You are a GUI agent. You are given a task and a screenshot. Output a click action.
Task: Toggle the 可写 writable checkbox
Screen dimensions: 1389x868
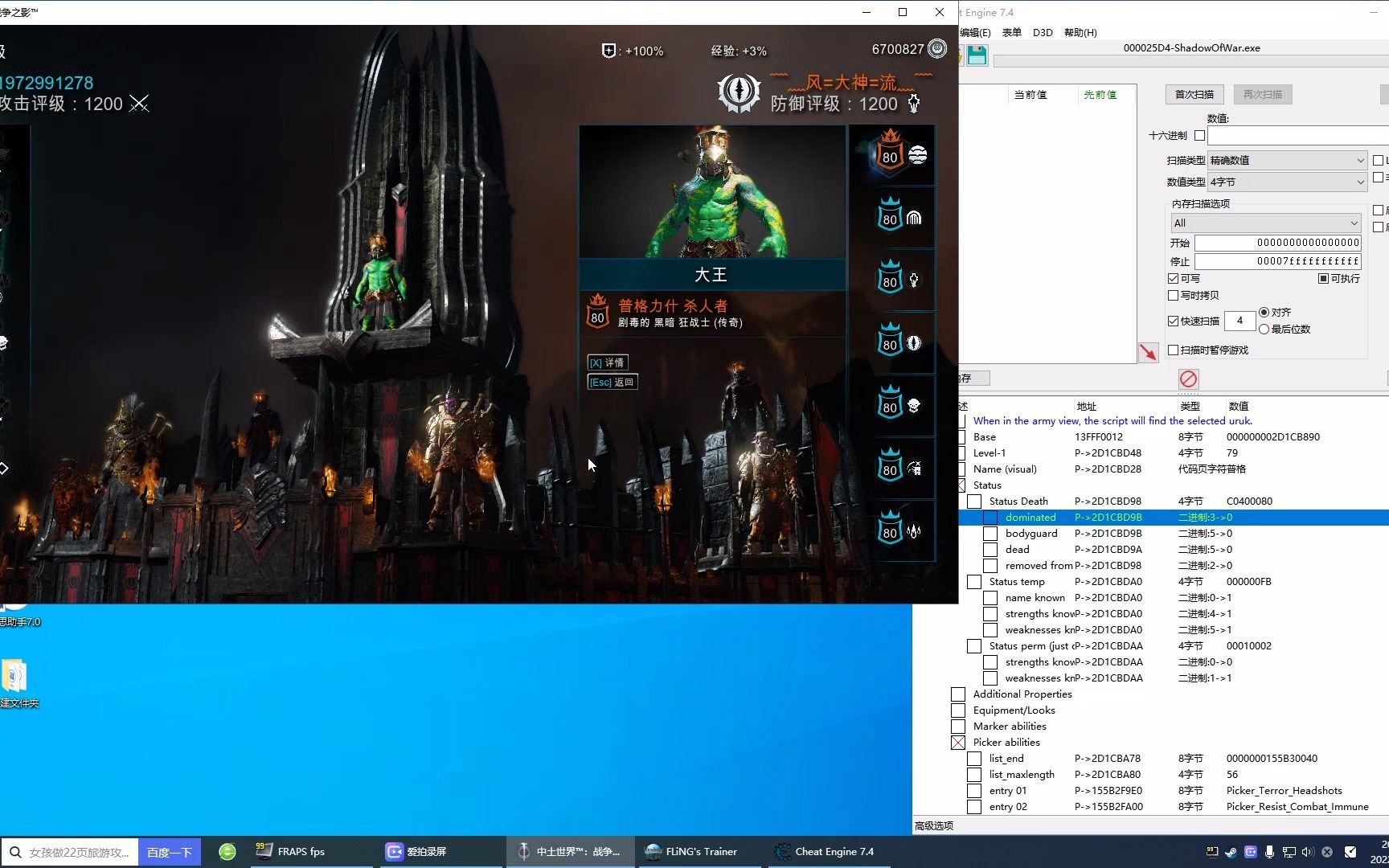pyautogui.click(x=1173, y=279)
